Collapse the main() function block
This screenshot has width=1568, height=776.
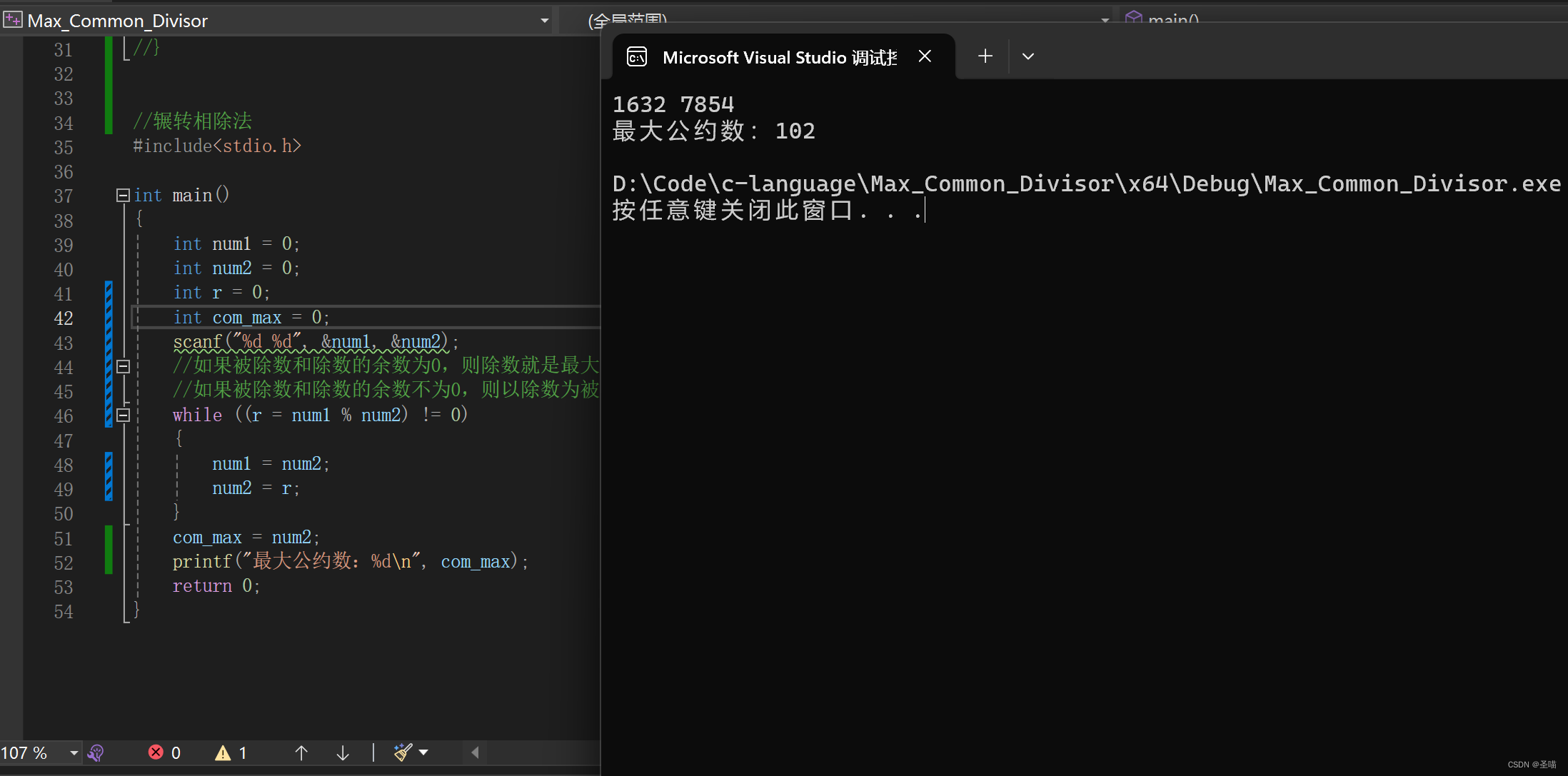coord(123,195)
